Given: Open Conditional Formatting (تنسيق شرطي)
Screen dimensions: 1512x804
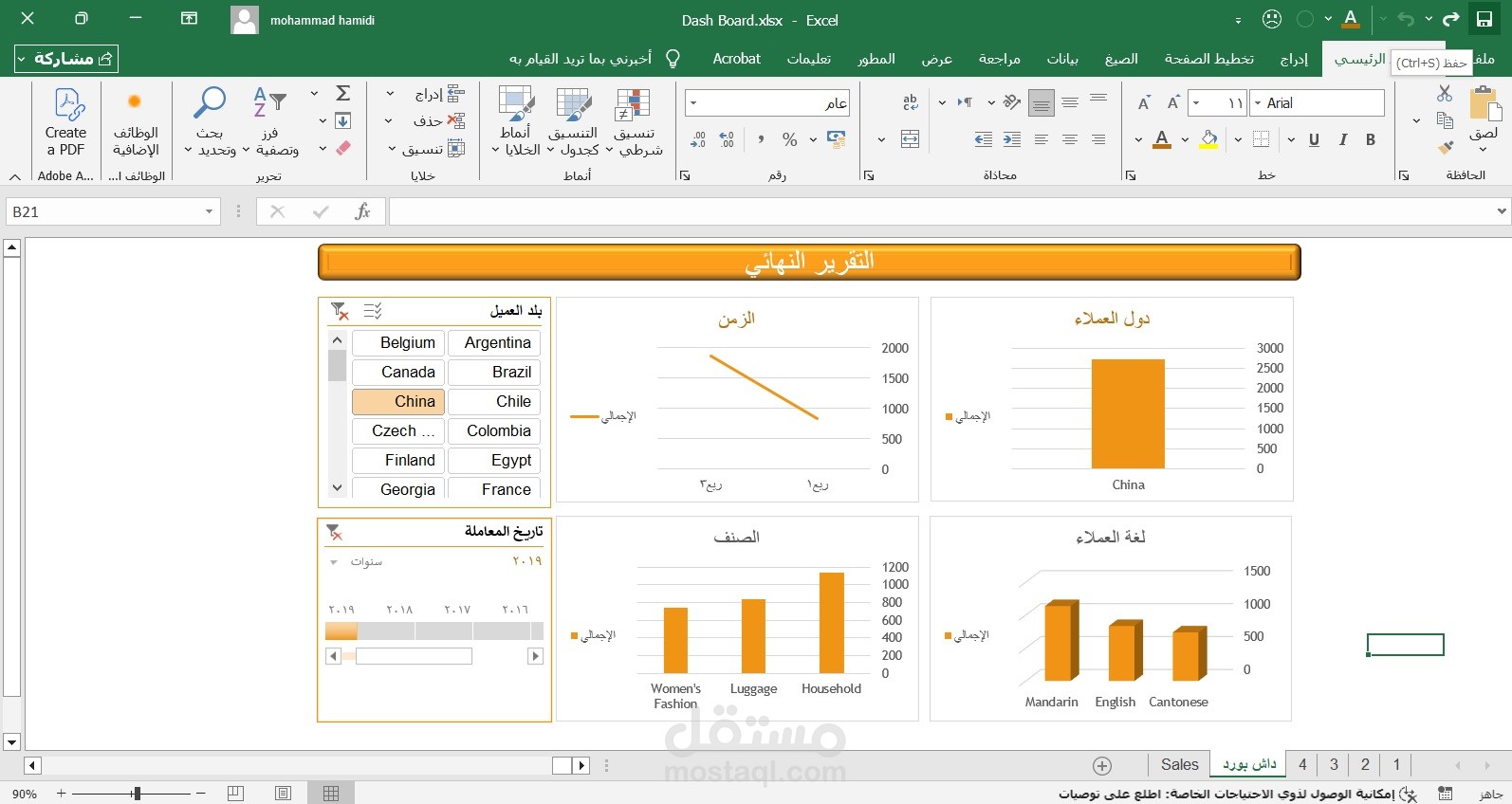Looking at the screenshot, I should click(634, 123).
